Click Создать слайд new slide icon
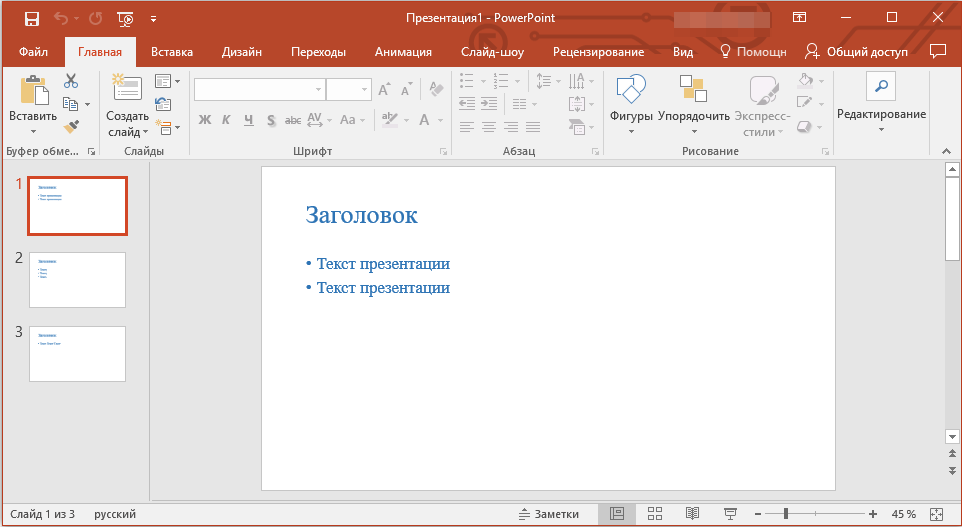The width and height of the screenshot is (962, 527). [128, 88]
